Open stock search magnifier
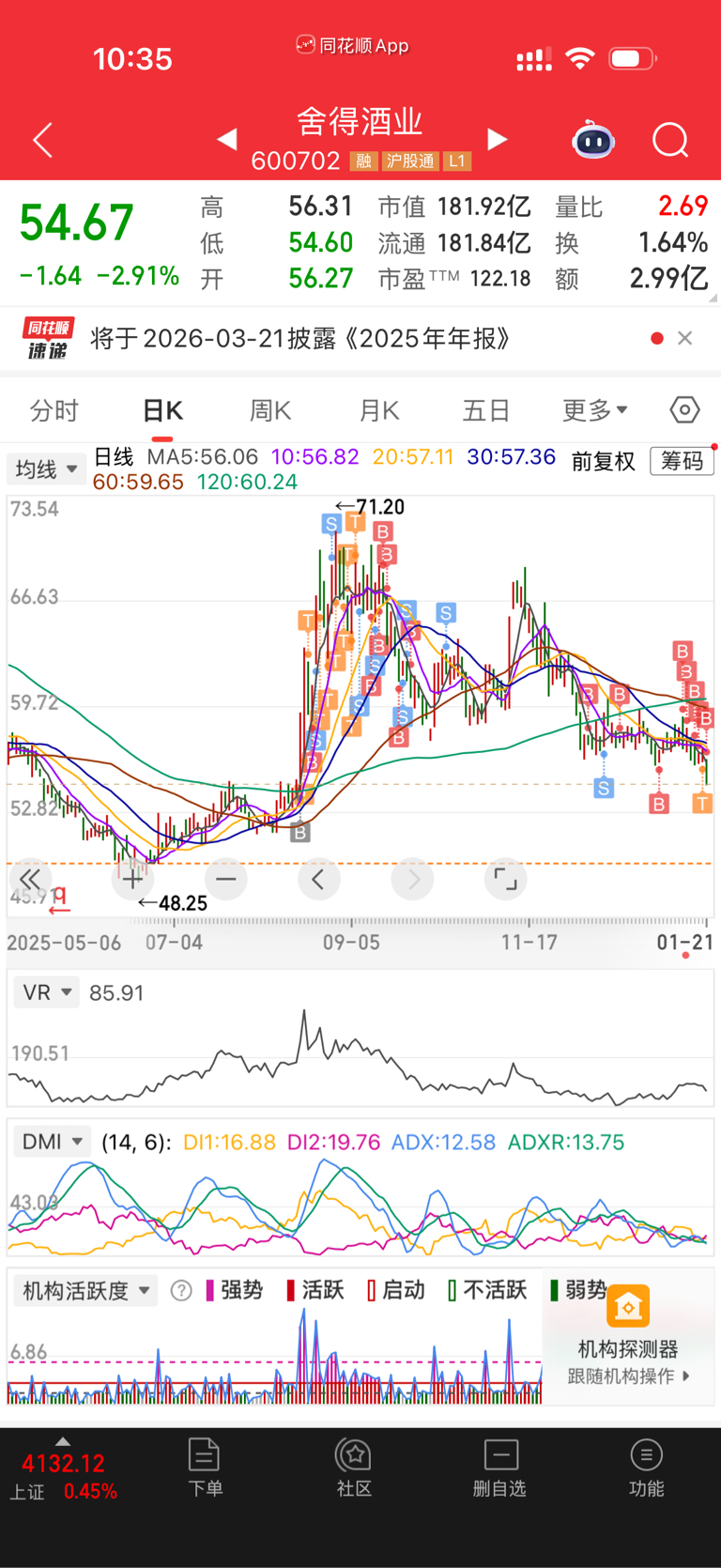 tap(670, 141)
